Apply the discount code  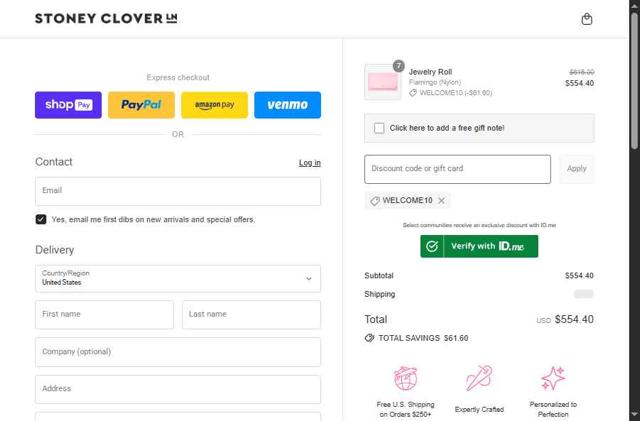(576, 169)
